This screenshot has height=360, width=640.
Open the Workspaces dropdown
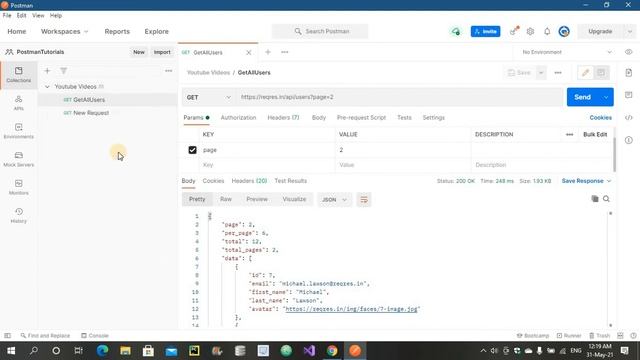coord(64,31)
